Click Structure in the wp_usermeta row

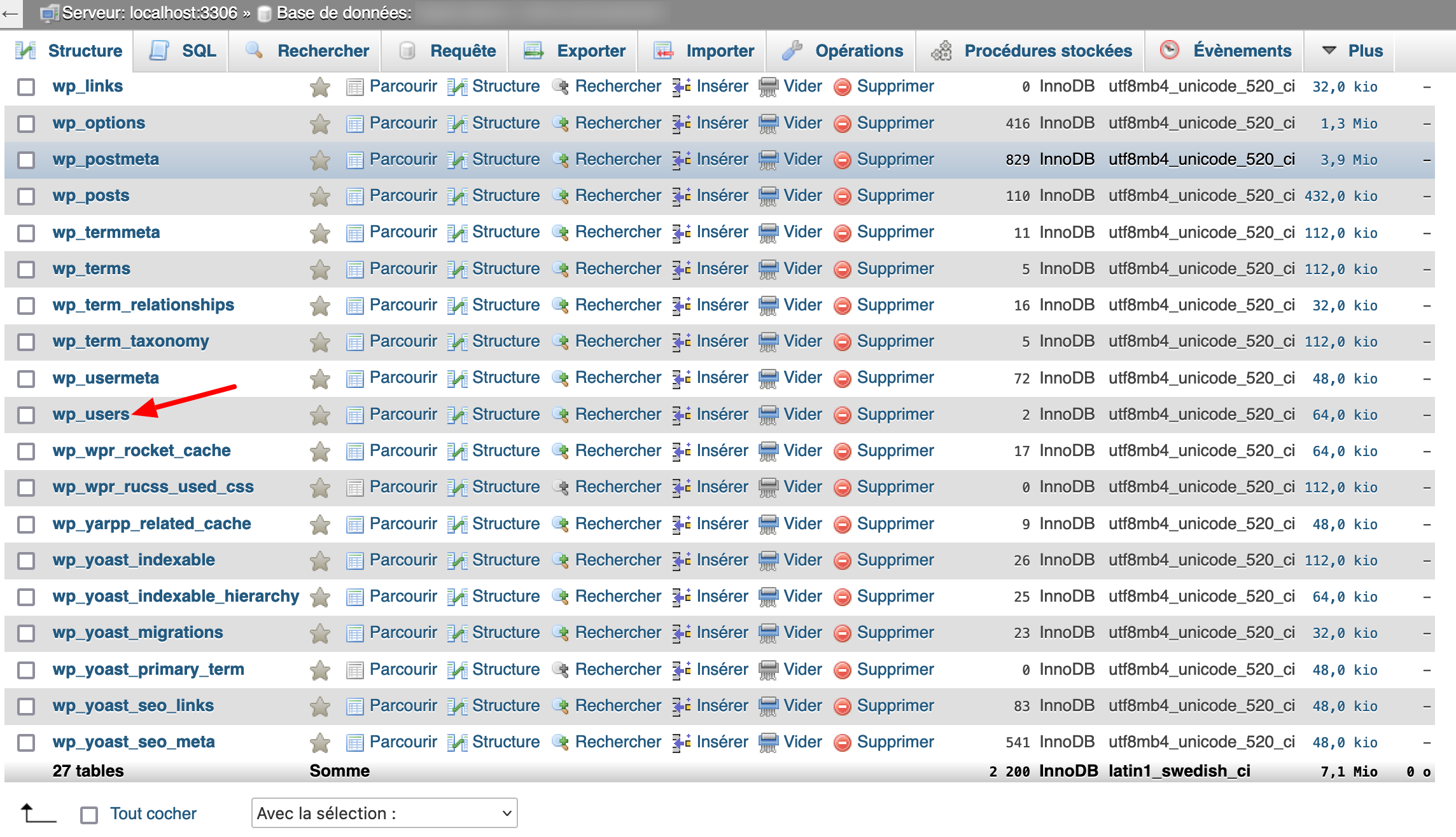(x=506, y=378)
